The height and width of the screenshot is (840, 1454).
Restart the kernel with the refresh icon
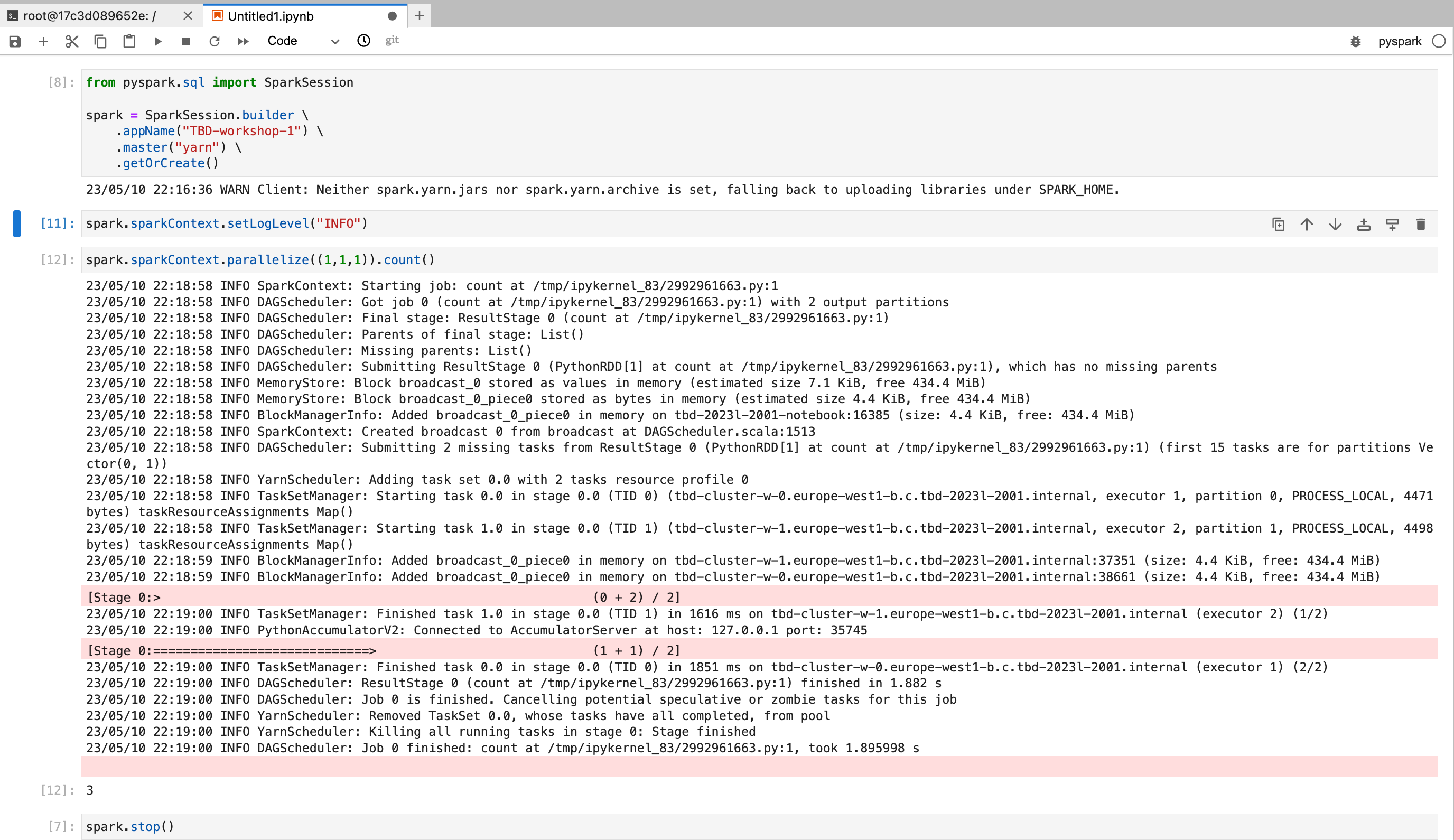tap(215, 41)
